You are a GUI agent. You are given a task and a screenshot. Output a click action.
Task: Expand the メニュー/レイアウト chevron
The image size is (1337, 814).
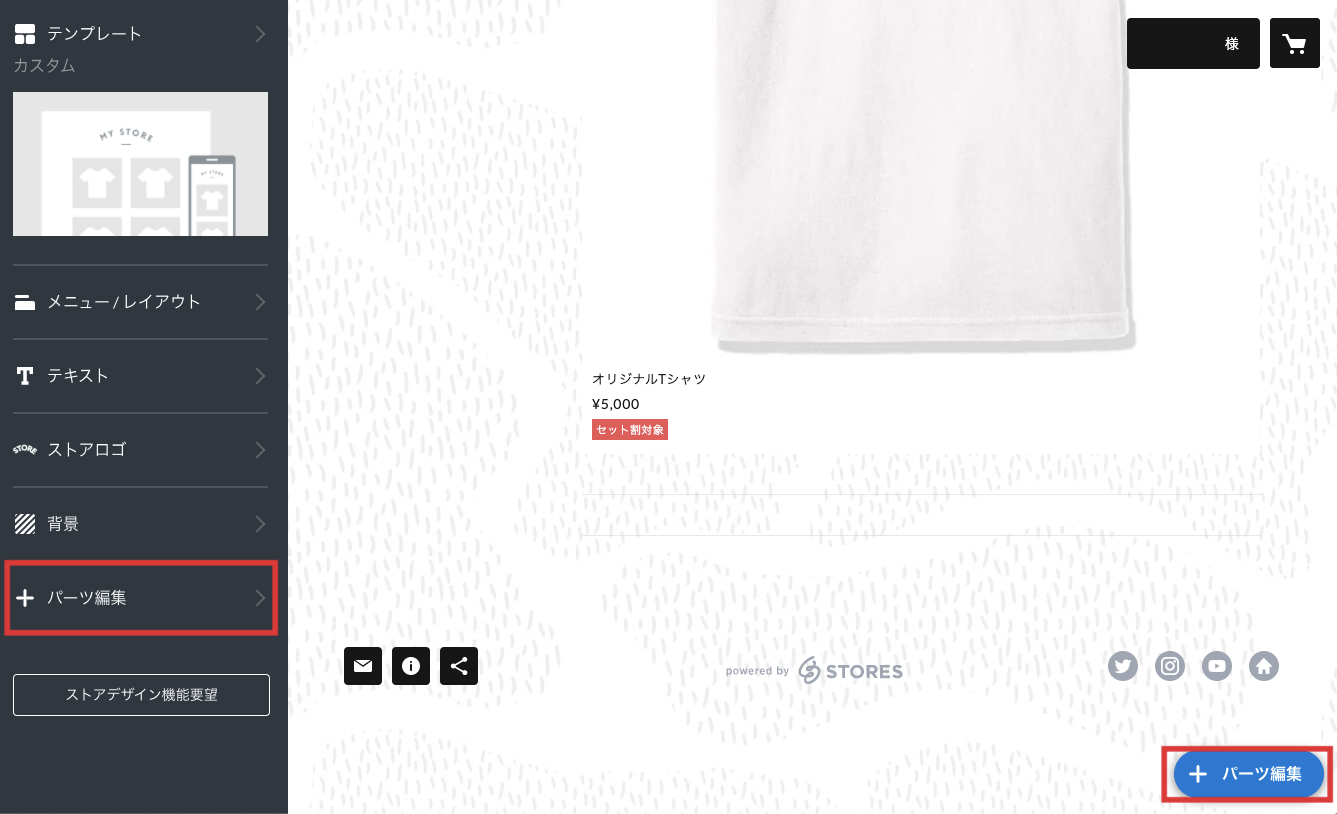[260, 302]
